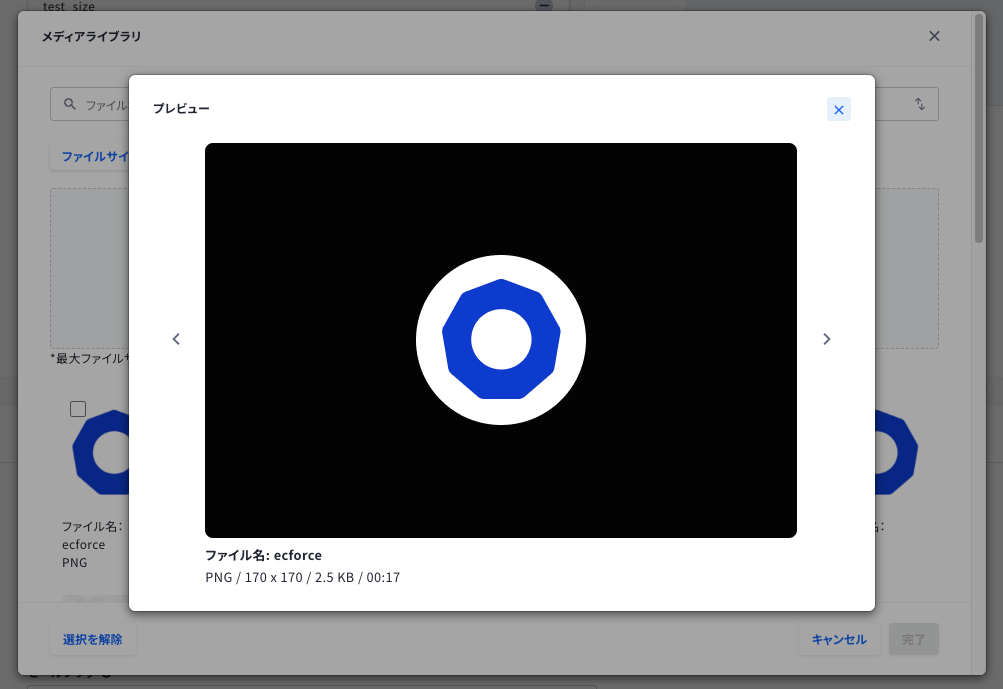Tick the checkbox on the ecforce thumbnail

[x=78, y=409]
